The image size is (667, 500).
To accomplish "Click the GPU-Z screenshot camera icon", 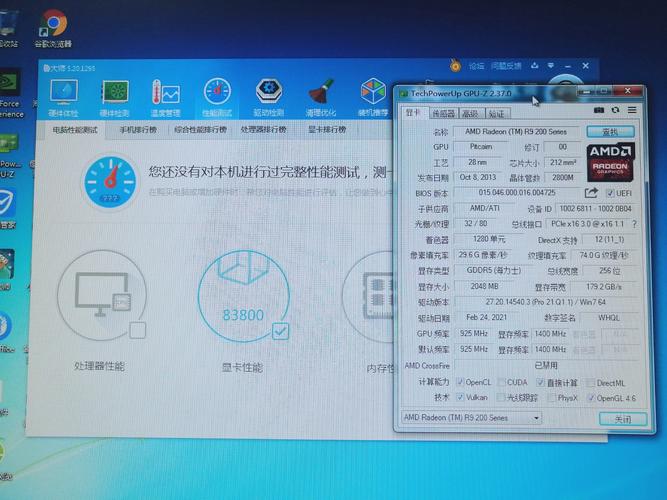I will click(599, 110).
